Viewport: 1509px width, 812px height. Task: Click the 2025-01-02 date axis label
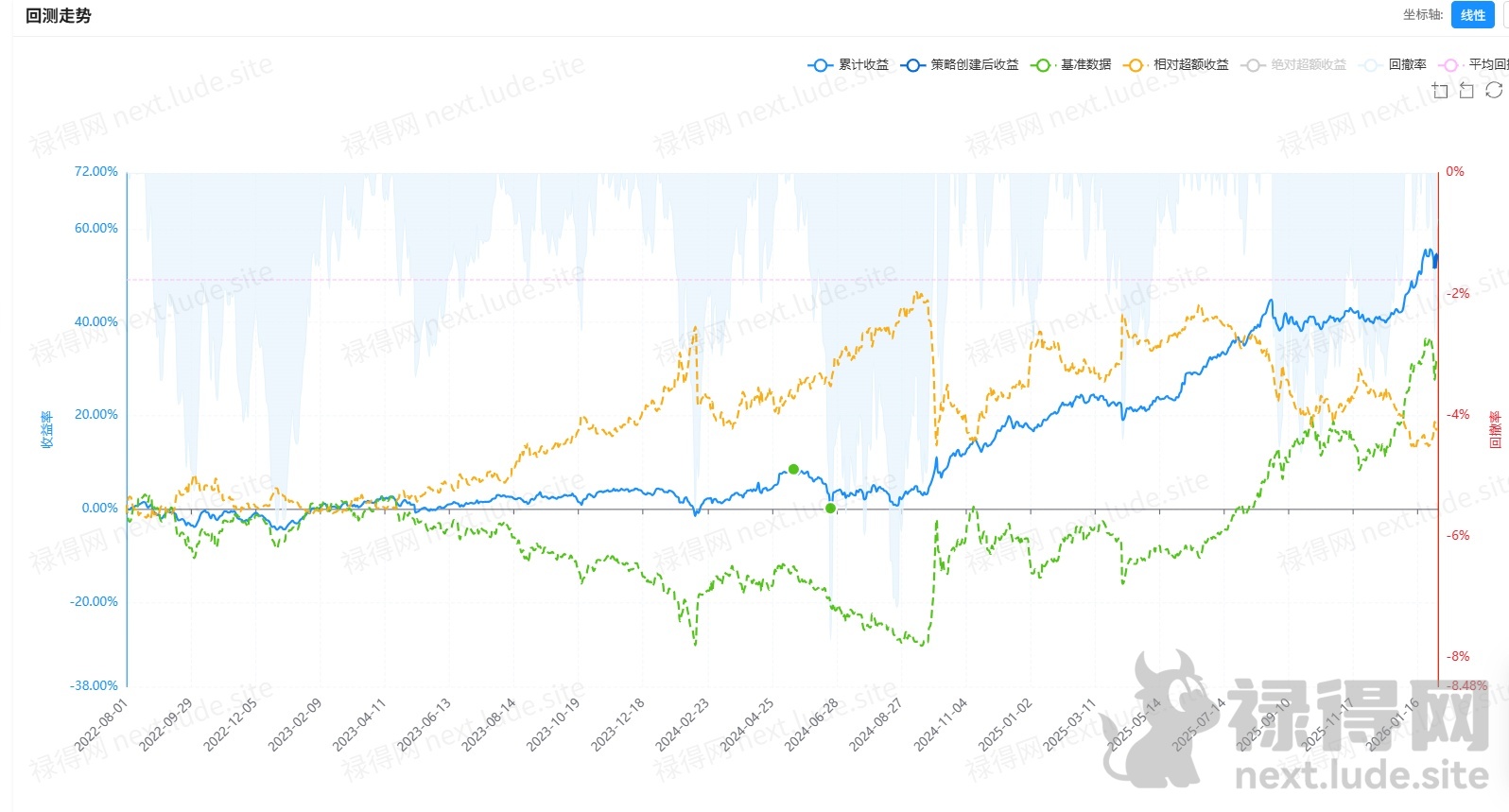1005,725
